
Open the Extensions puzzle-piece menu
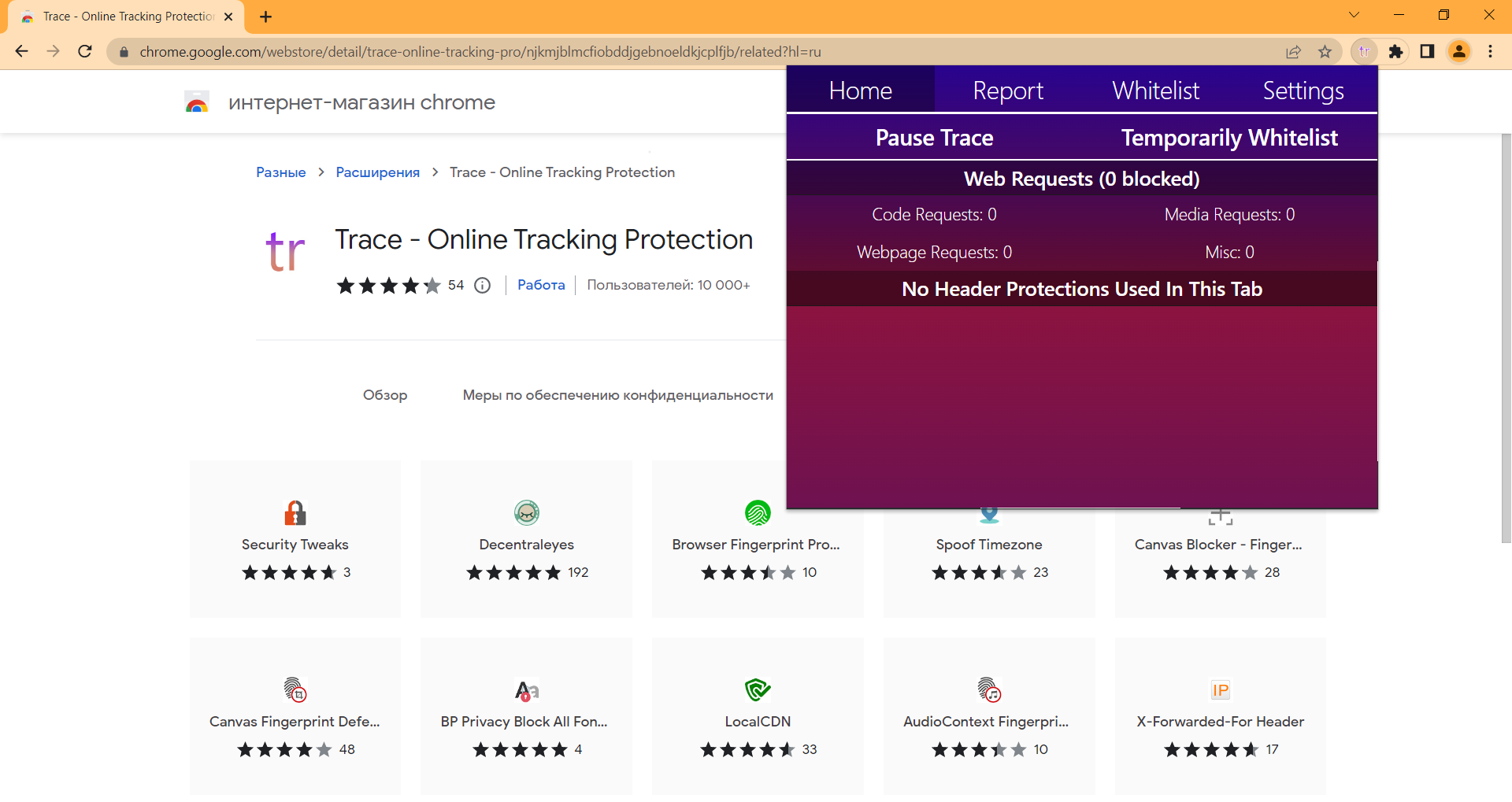pos(1395,51)
